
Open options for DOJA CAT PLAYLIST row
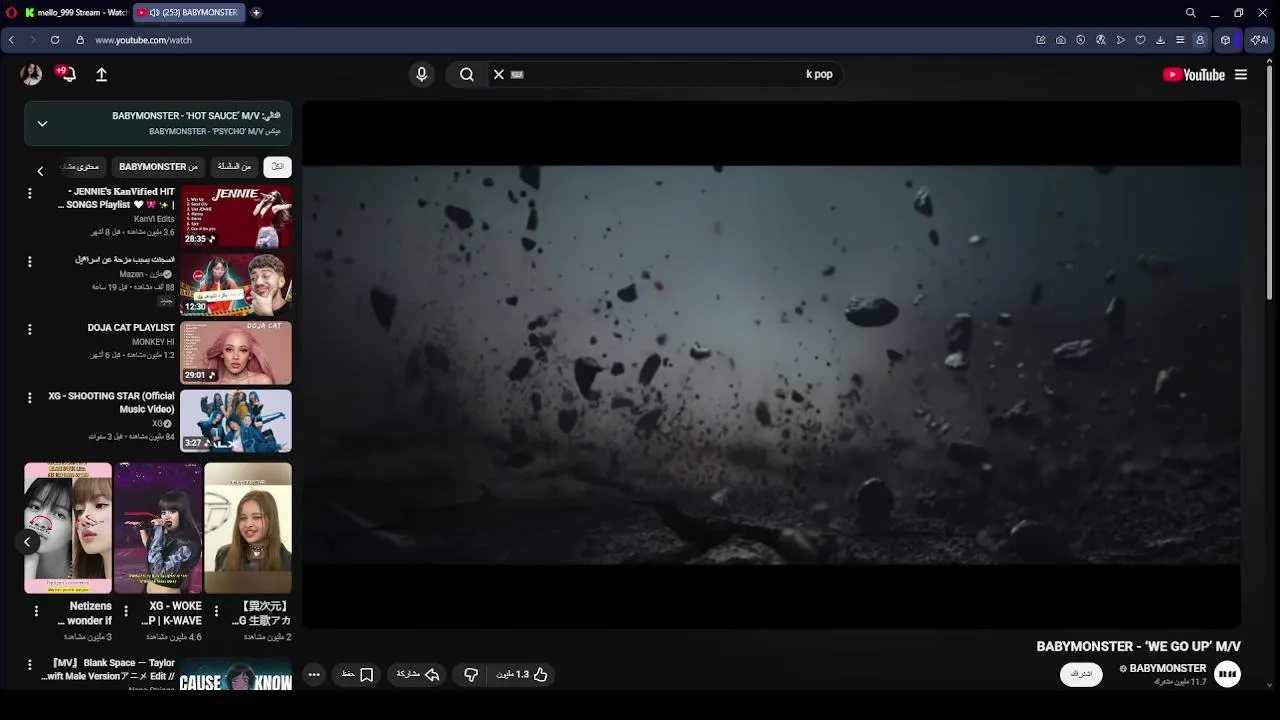pyautogui.click(x=29, y=329)
